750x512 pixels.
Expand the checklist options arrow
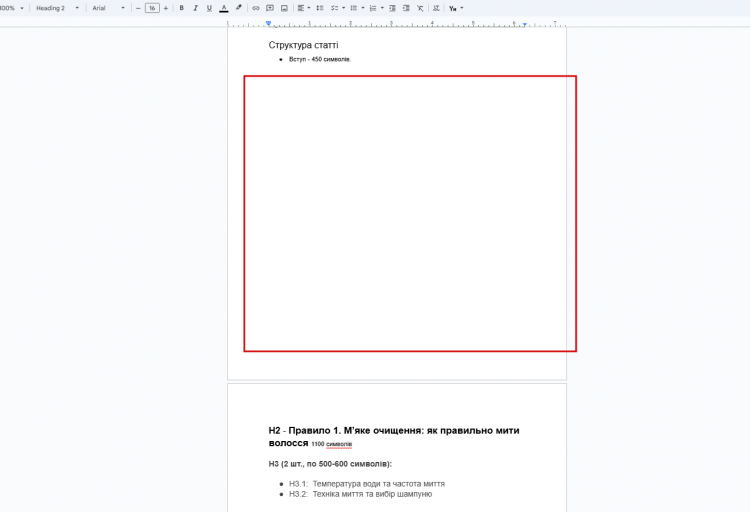coord(343,8)
